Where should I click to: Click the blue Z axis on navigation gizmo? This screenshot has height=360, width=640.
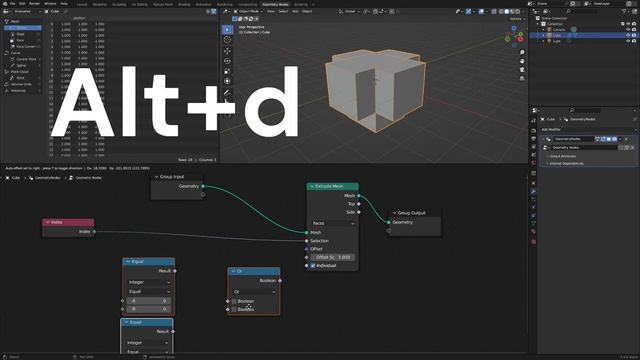tap(514, 29)
